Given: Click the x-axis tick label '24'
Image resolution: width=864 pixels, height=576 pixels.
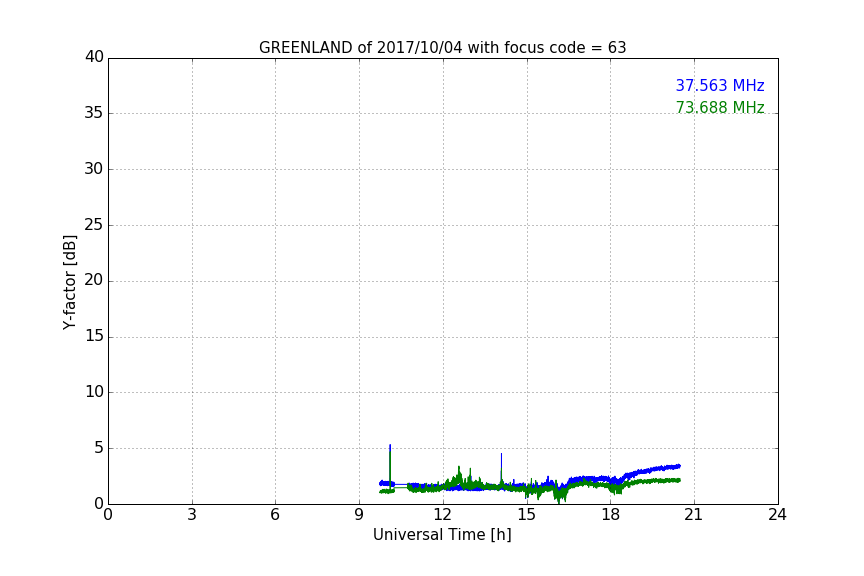Looking at the screenshot, I should pos(777,515).
